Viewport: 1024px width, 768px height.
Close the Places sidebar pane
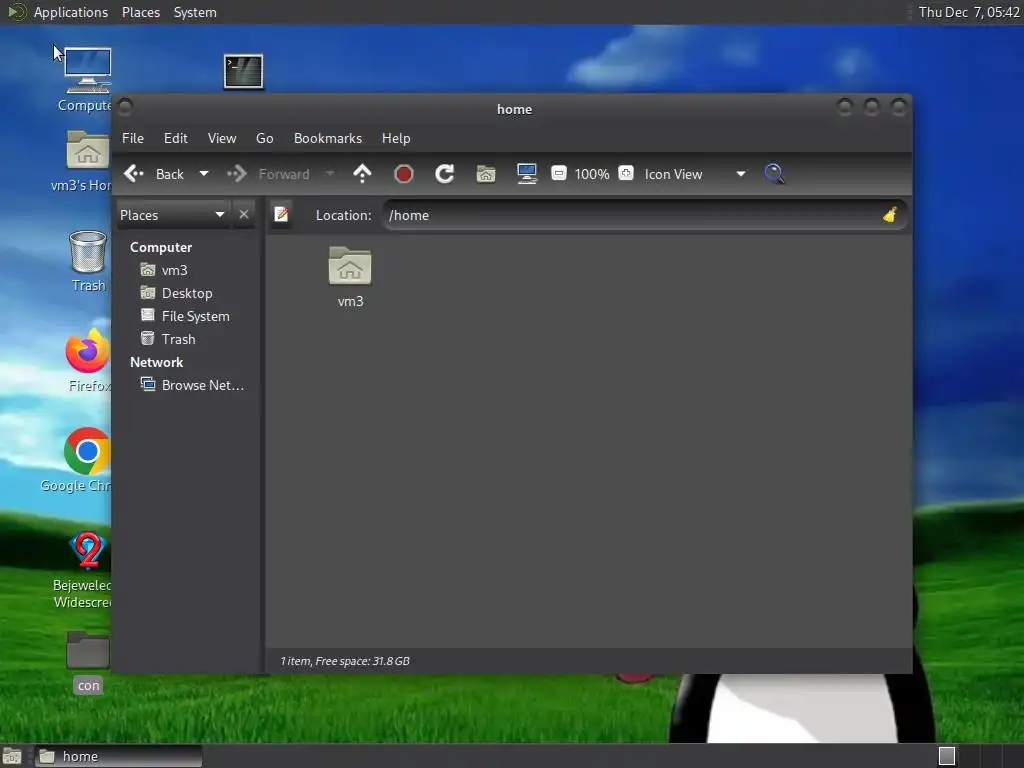coord(244,214)
